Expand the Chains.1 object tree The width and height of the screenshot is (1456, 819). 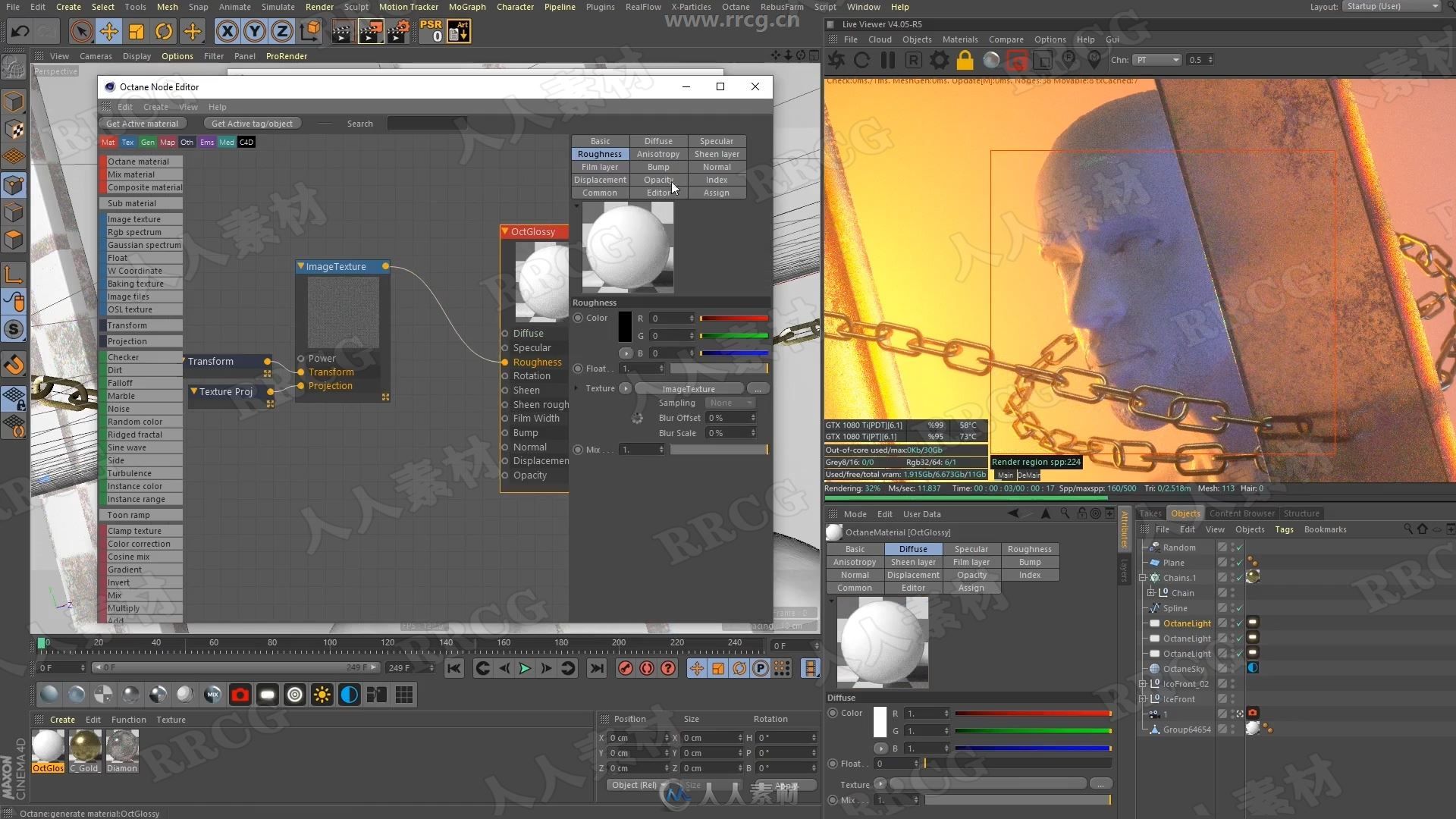pos(1143,578)
